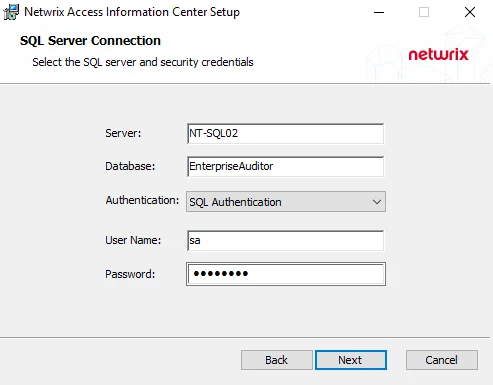Image resolution: width=493 pixels, height=385 pixels.
Task: Close the setup window
Action: (x=470, y=12)
